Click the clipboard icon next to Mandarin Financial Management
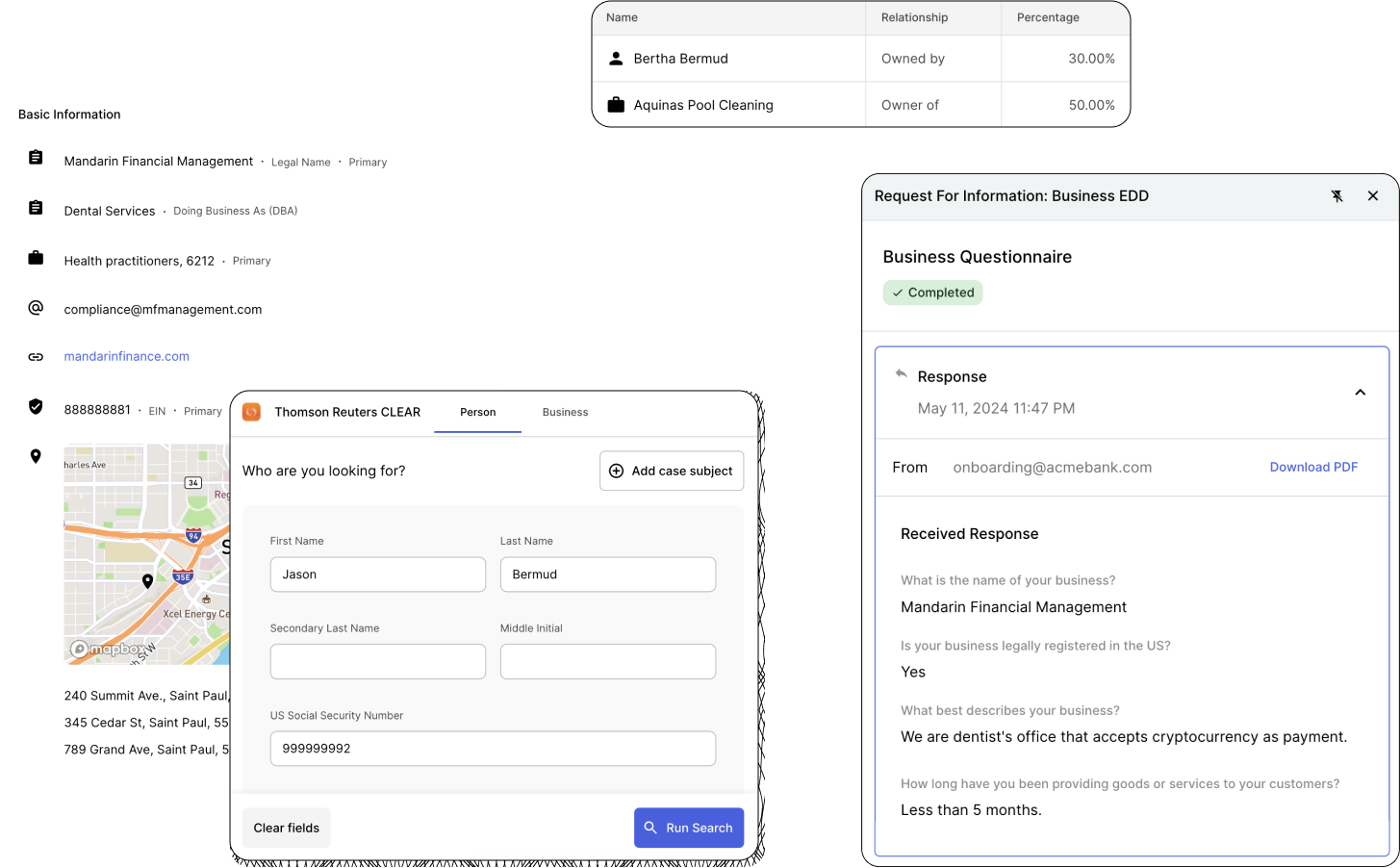This screenshot has height=868, width=1400. 36,157
